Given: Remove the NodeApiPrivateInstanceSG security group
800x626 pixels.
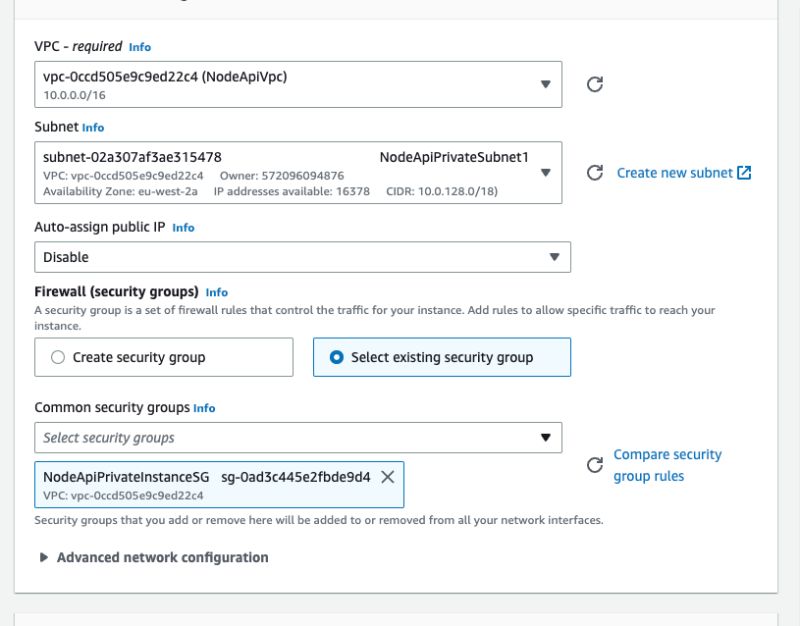Looking at the screenshot, I should point(390,477).
